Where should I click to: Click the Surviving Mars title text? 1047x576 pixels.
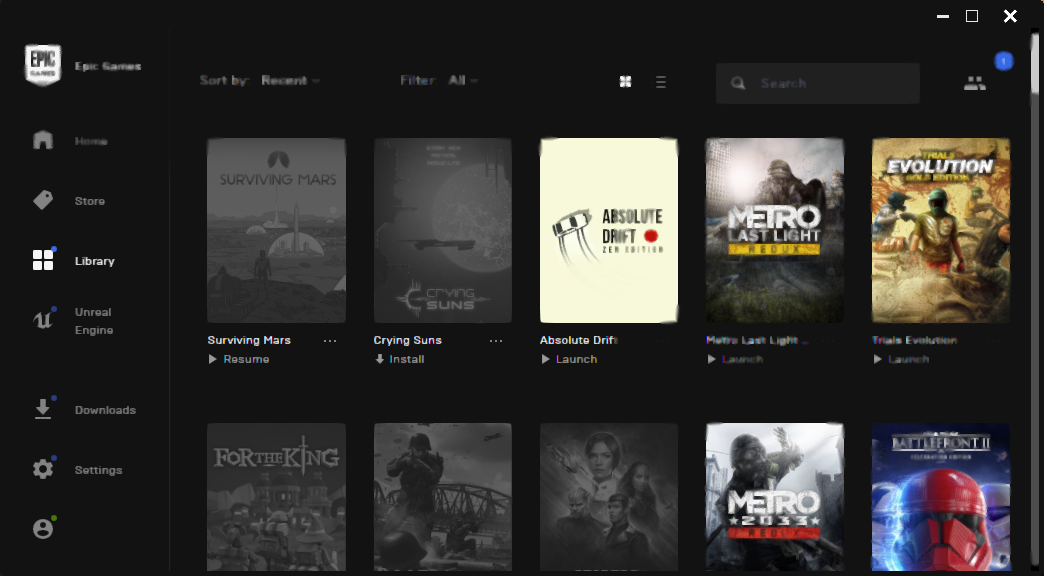click(249, 340)
